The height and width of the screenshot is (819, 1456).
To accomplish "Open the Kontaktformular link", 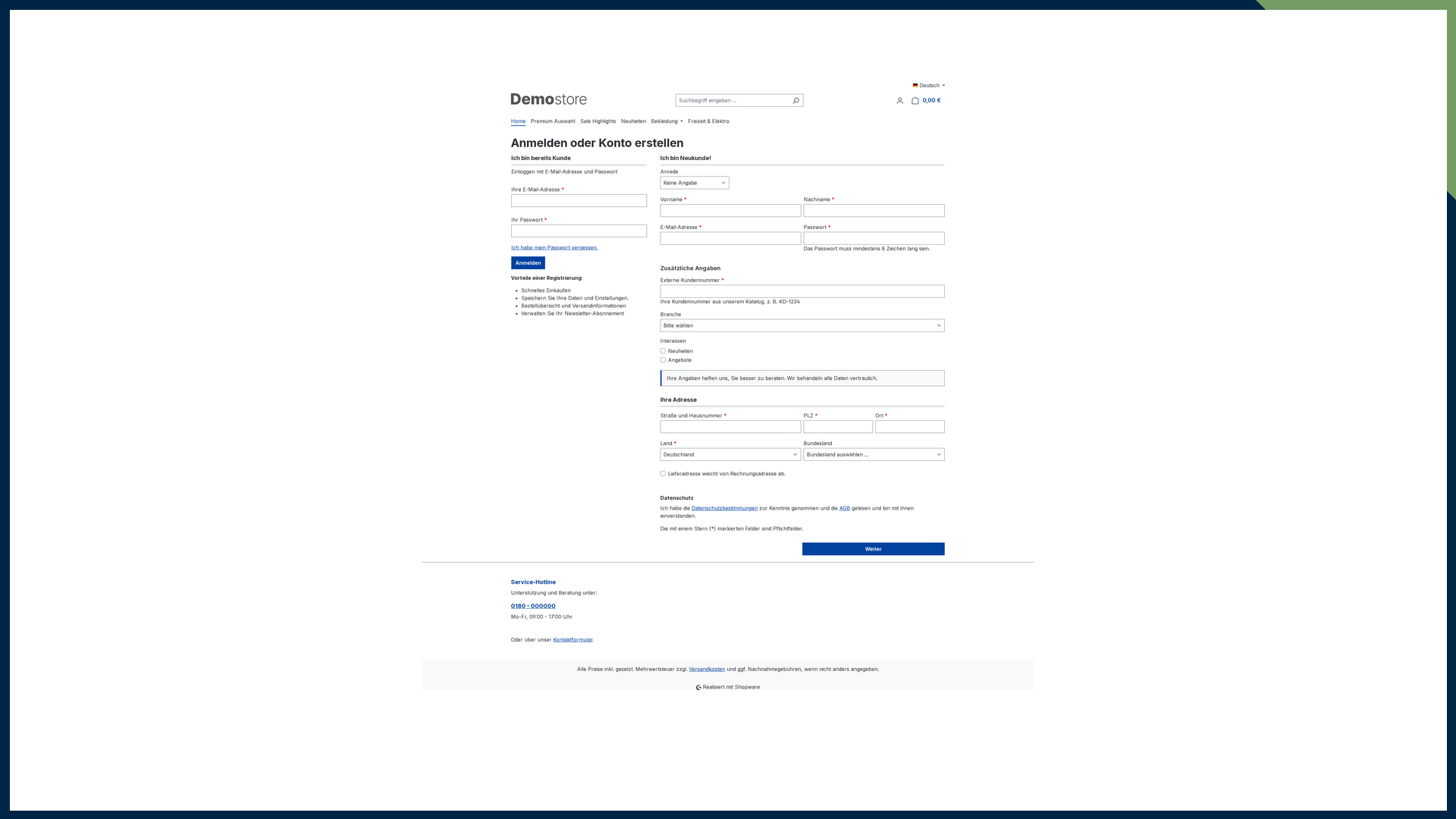I will tap(573, 640).
